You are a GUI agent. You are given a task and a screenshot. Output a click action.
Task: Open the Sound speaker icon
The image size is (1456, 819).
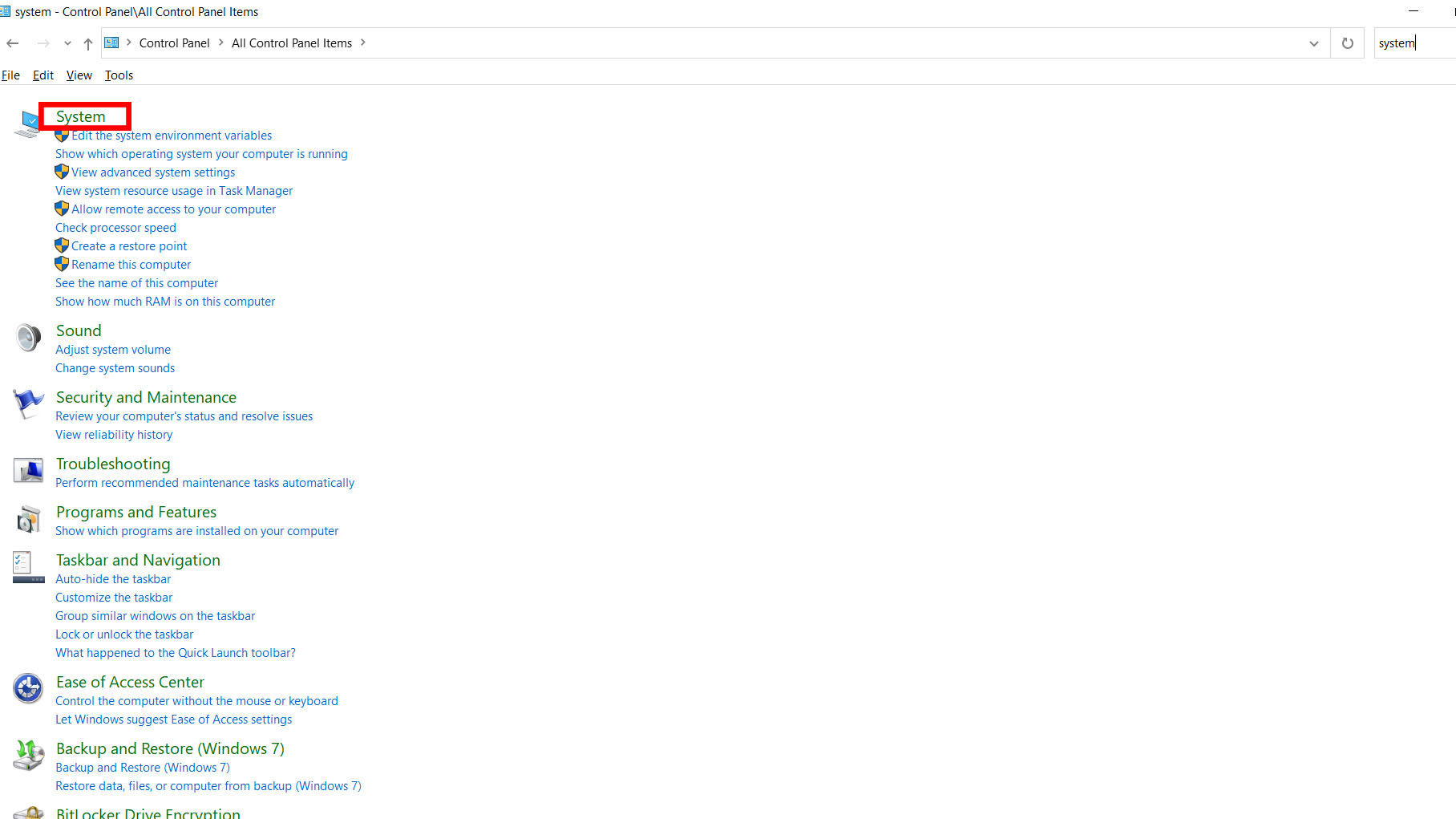[x=28, y=338]
